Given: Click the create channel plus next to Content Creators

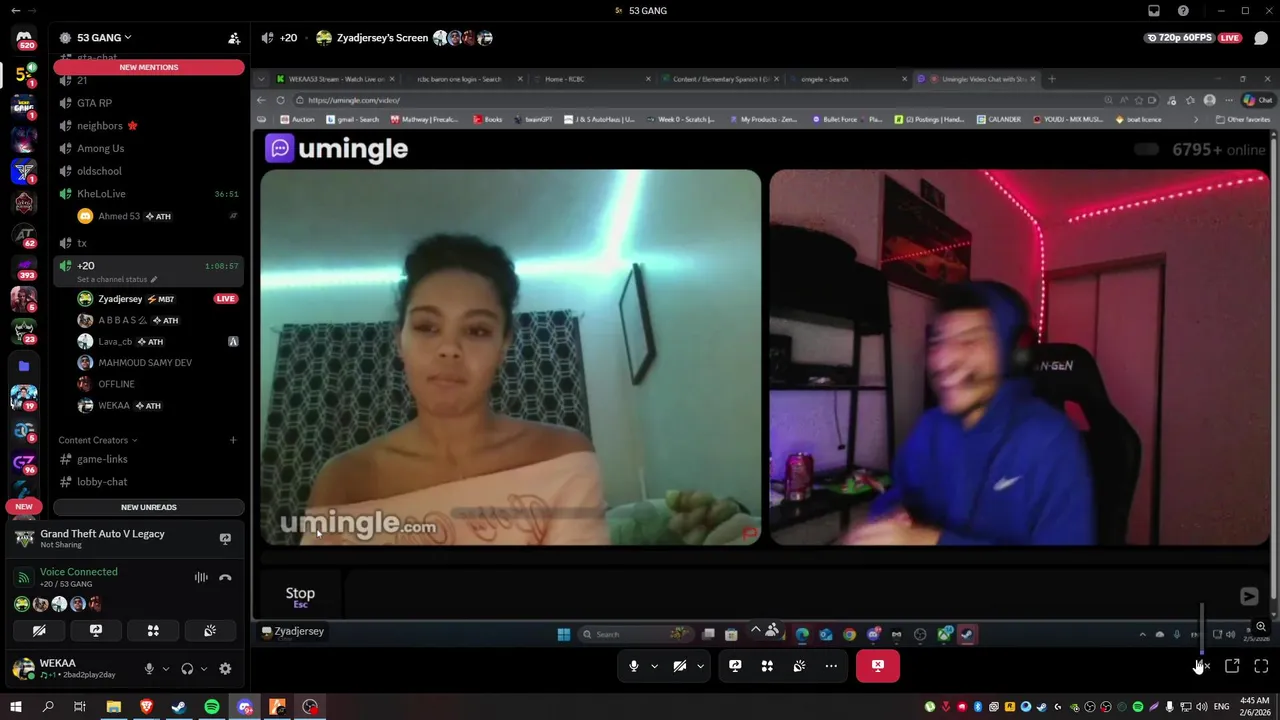Looking at the screenshot, I should pyautogui.click(x=233, y=440).
